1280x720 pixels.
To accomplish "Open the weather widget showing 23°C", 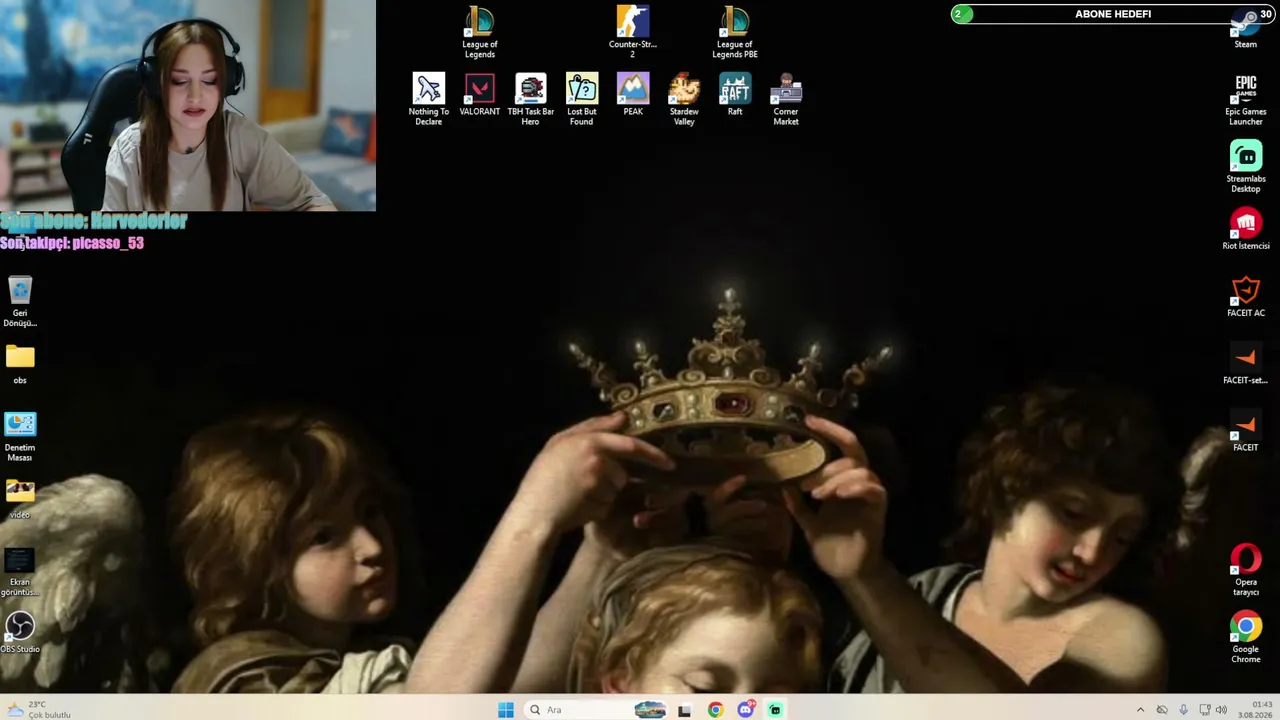I will point(38,710).
